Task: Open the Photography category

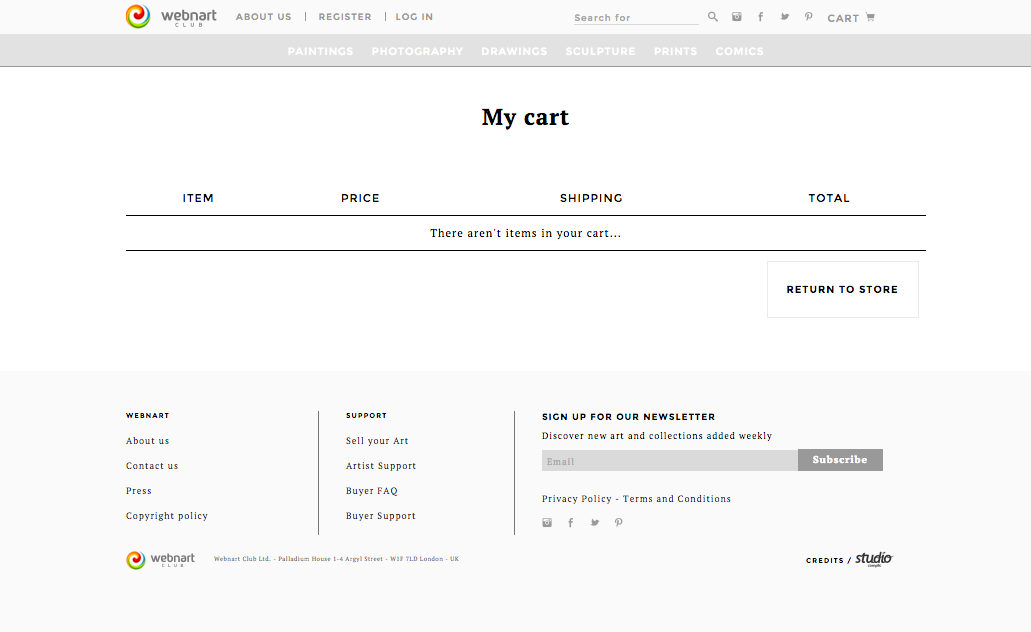Action: pyautogui.click(x=417, y=51)
